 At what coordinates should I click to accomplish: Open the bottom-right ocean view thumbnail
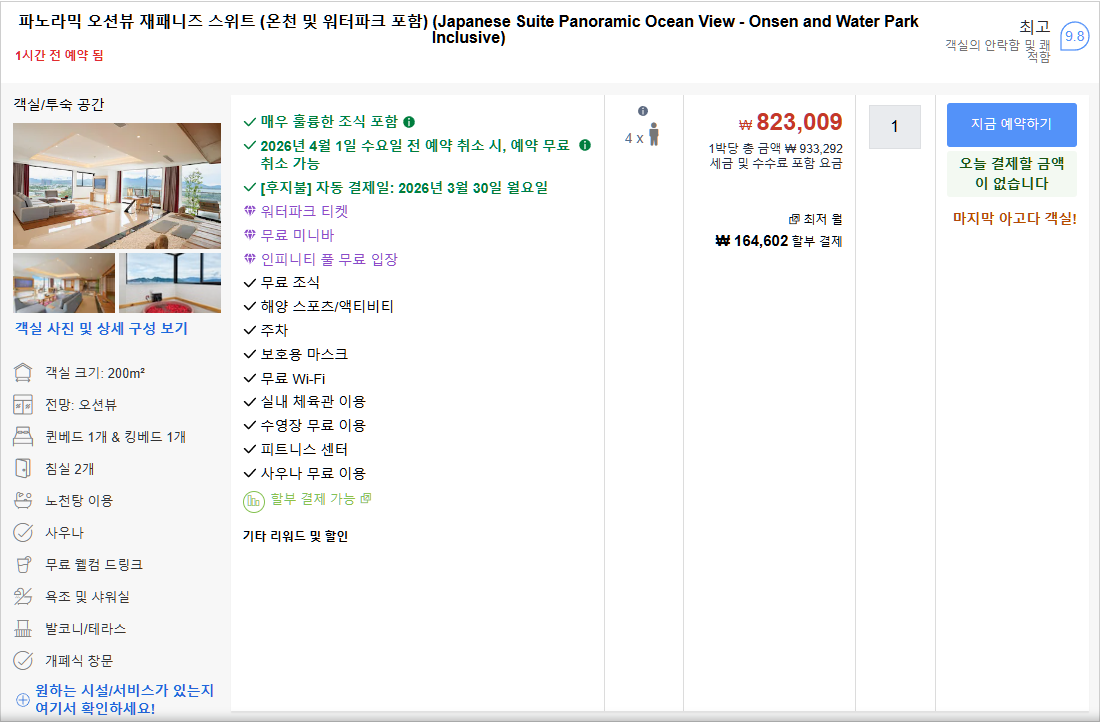tap(170, 283)
